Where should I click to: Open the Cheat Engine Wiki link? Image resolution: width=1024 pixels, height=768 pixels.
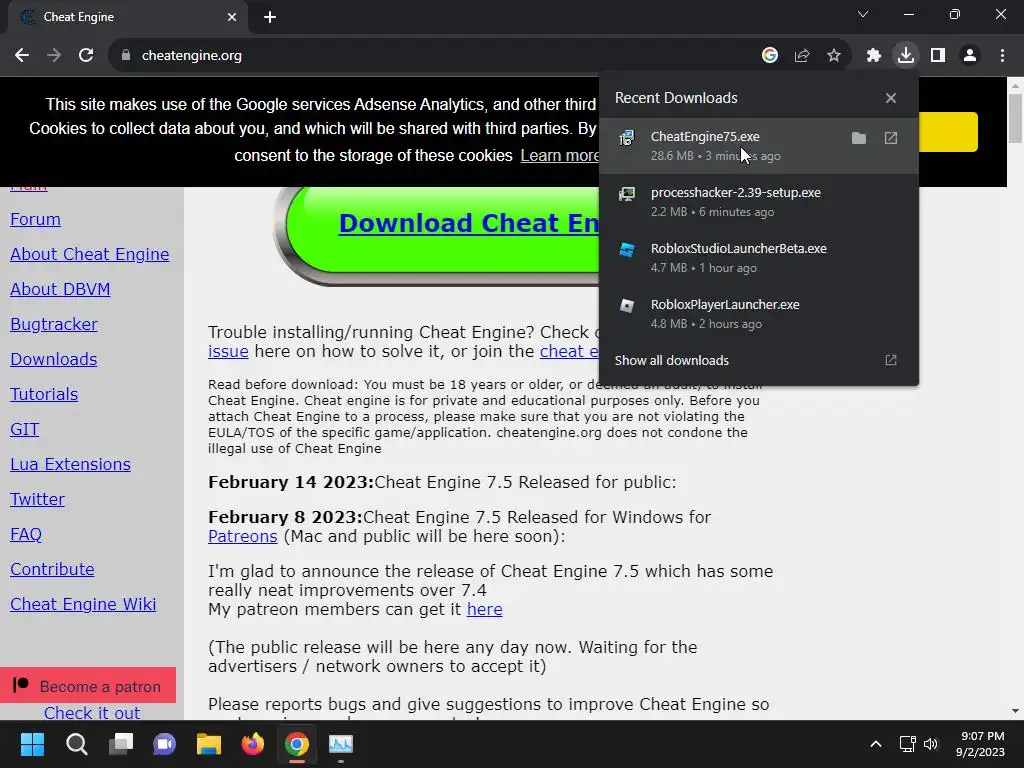click(83, 604)
